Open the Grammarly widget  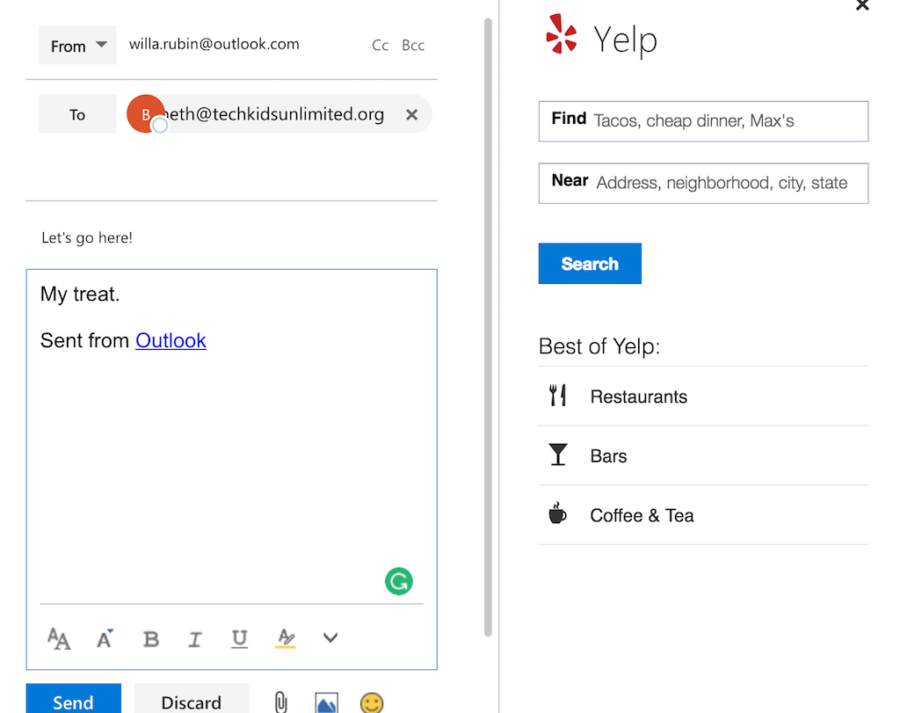coord(399,581)
